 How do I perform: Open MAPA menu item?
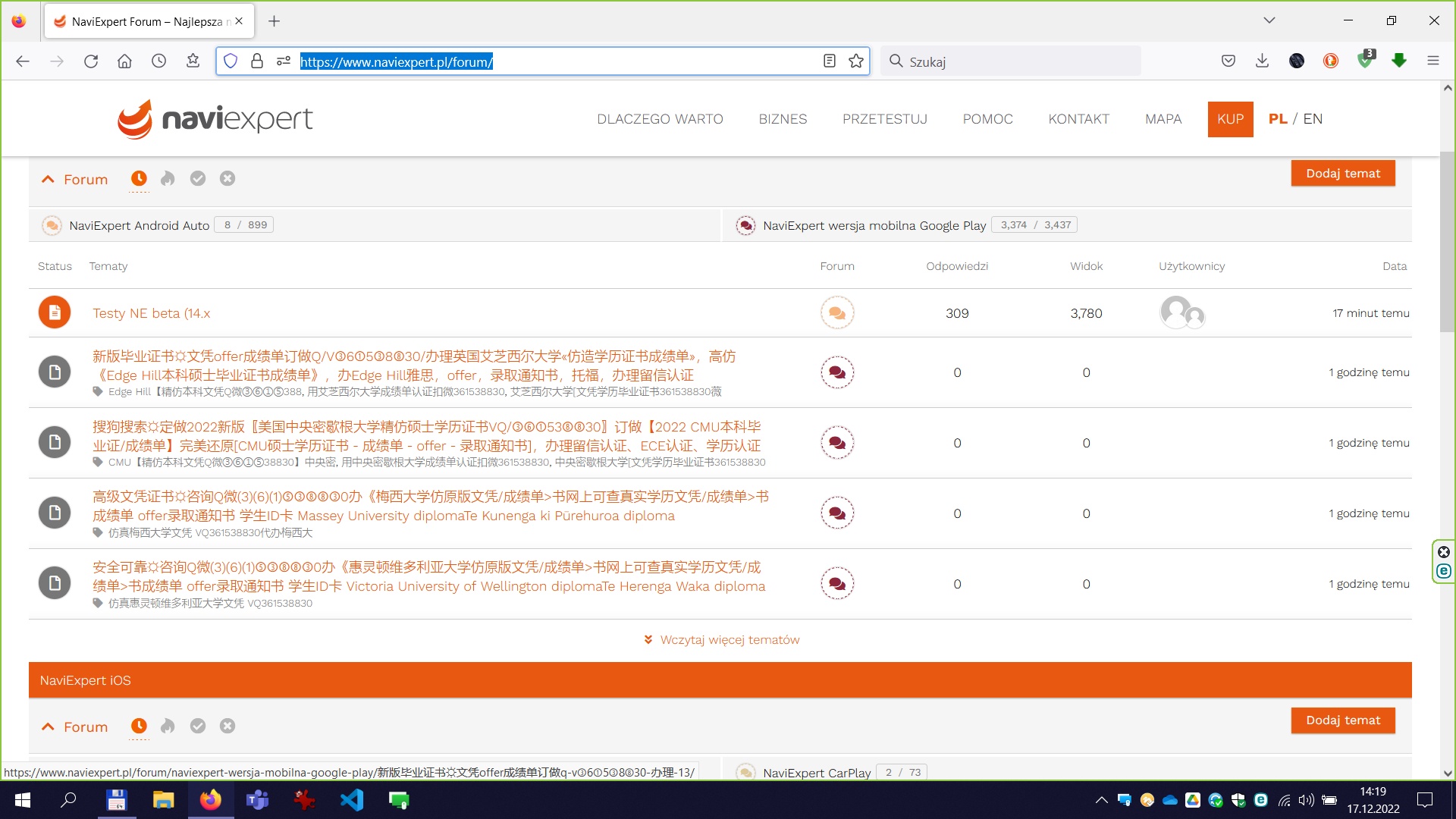click(x=1163, y=119)
